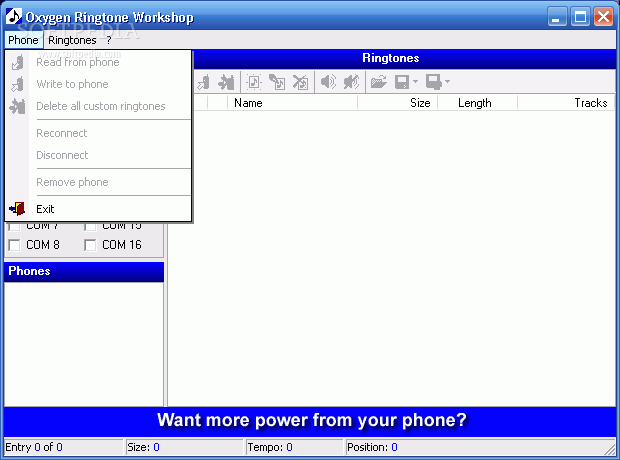Image resolution: width=620 pixels, height=460 pixels.
Task: Sort by the Name column header
Action: pos(292,103)
